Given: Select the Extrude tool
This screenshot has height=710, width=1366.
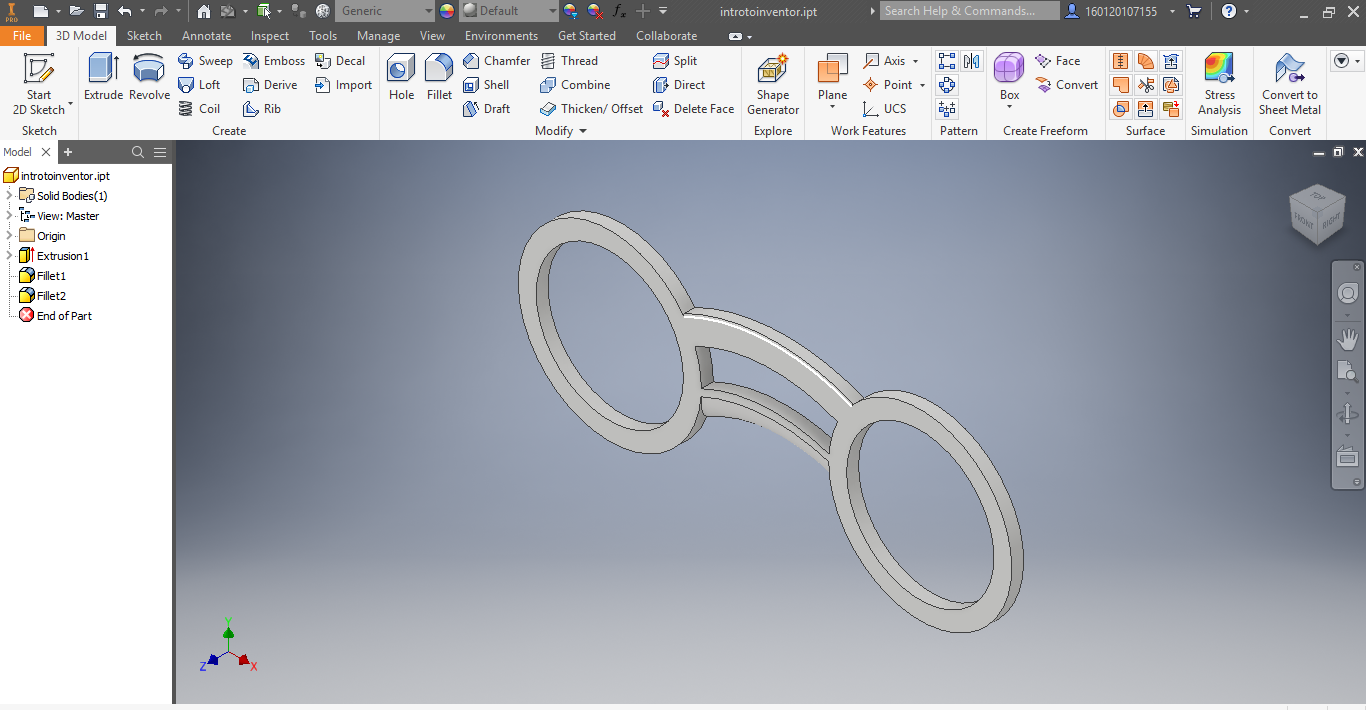Looking at the screenshot, I should [103, 78].
